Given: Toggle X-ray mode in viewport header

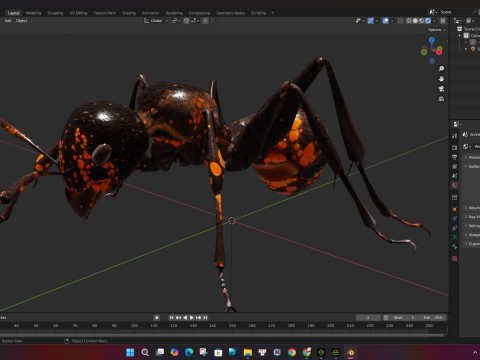Looking at the screenshot, I should [400, 21].
